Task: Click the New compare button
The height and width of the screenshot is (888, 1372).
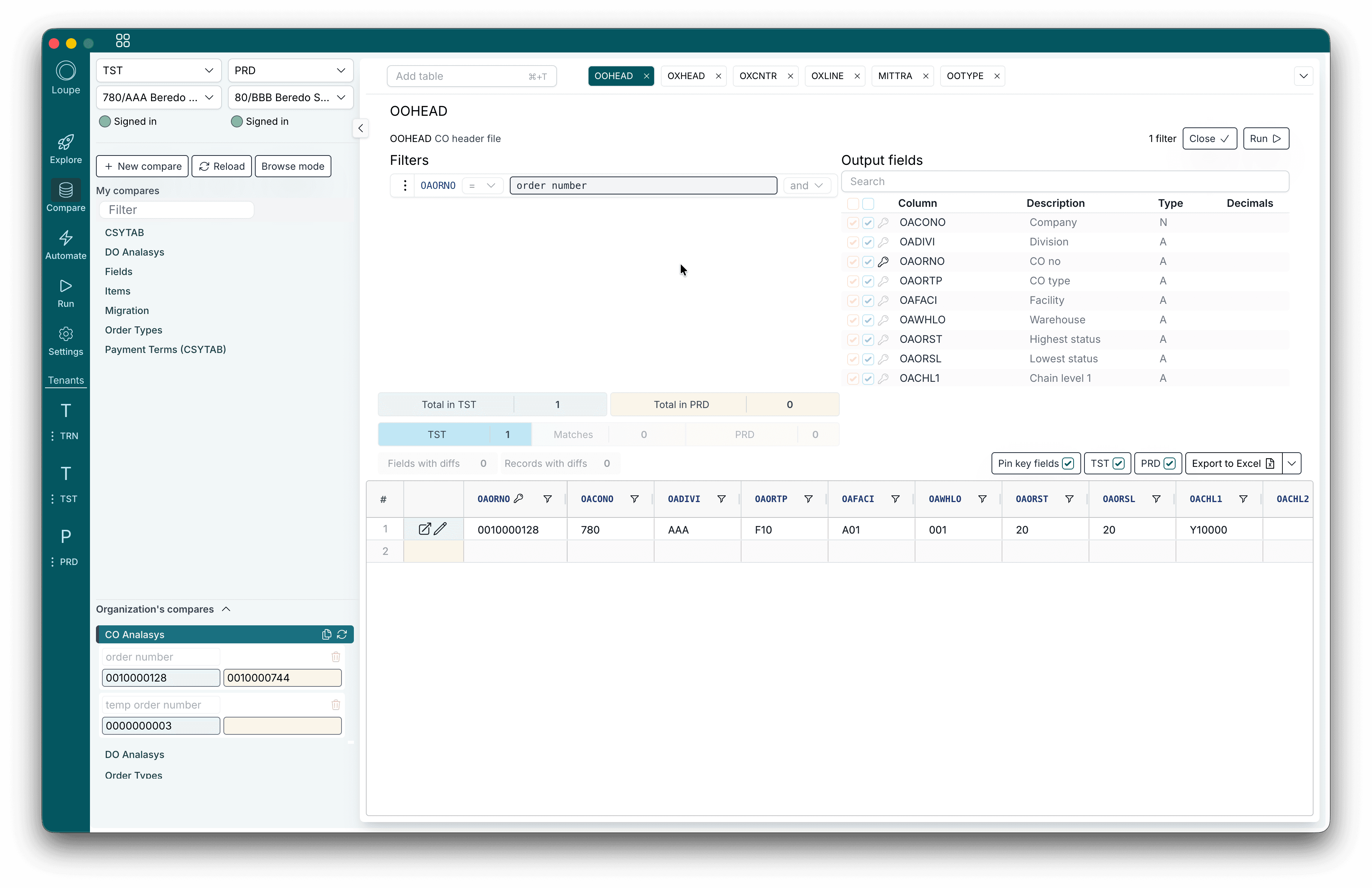Action: pyautogui.click(x=142, y=166)
